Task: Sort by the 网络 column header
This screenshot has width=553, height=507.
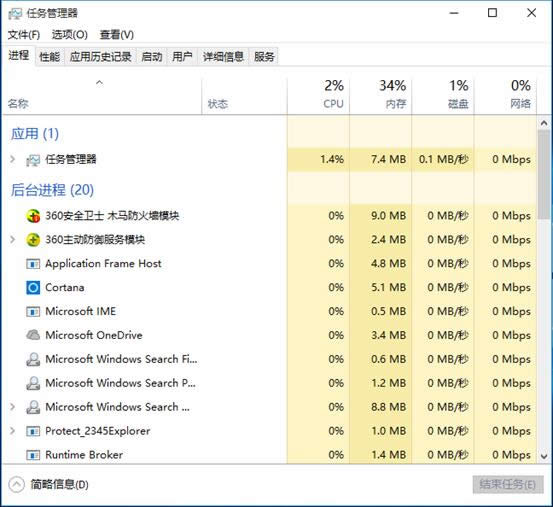Action: coord(505,97)
